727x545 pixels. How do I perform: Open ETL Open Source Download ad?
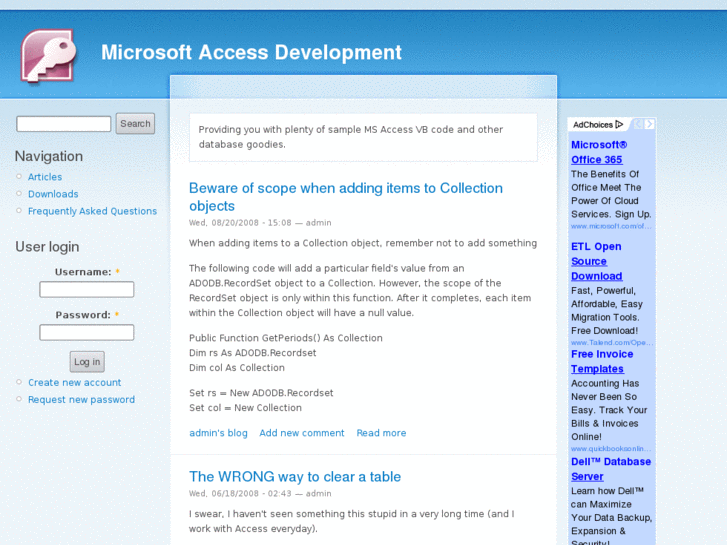click(x=597, y=261)
